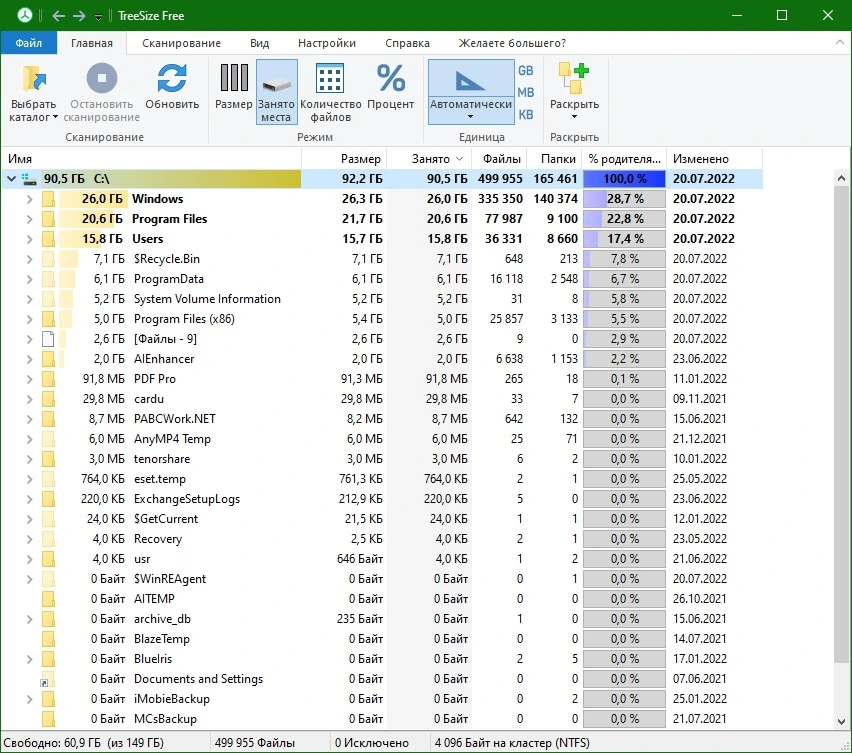The height and width of the screenshot is (753, 852).
Task: Click the tenorshare folder icon
Action: [48, 459]
